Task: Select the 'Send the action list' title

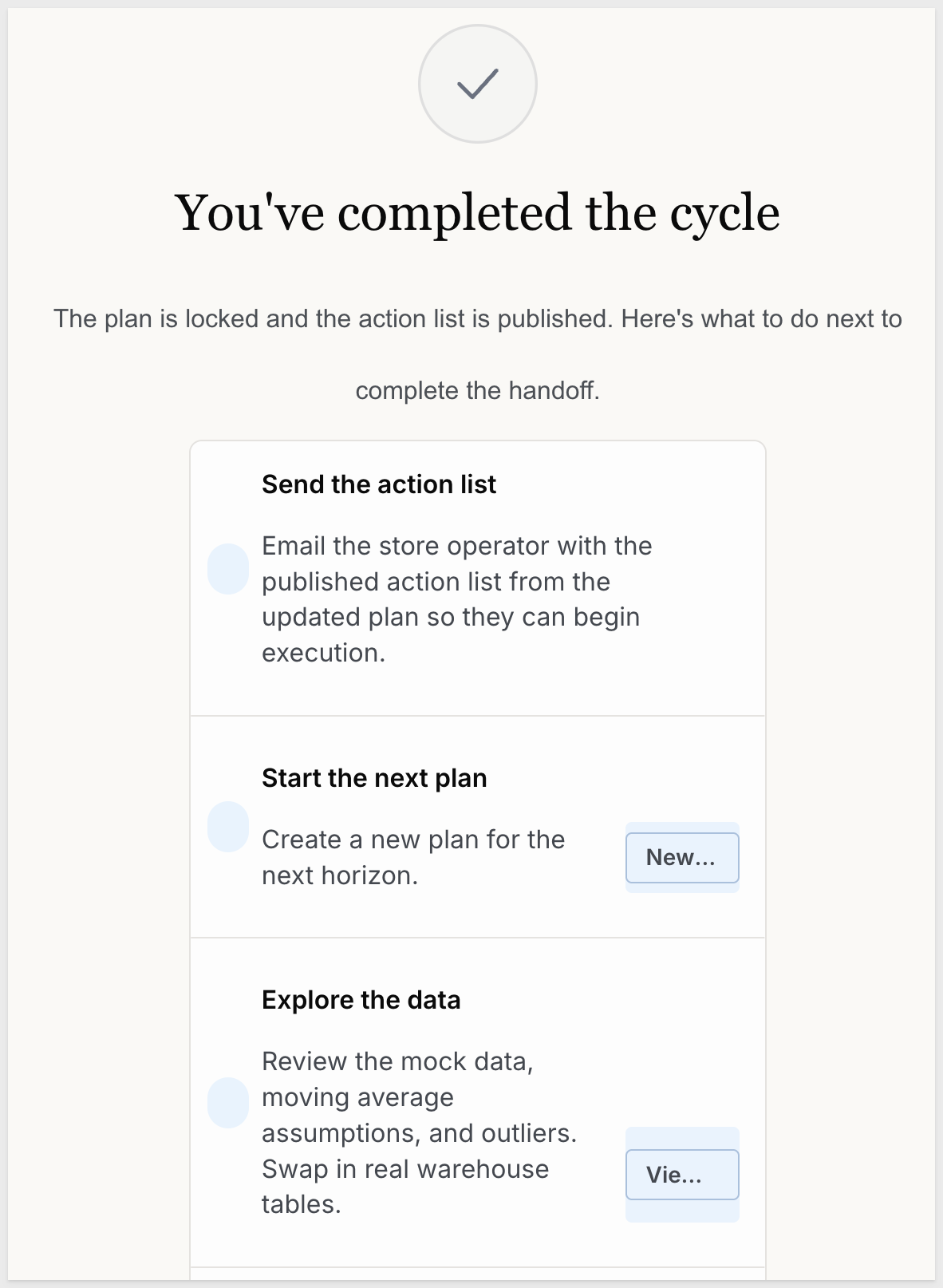Action: (x=379, y=484)
